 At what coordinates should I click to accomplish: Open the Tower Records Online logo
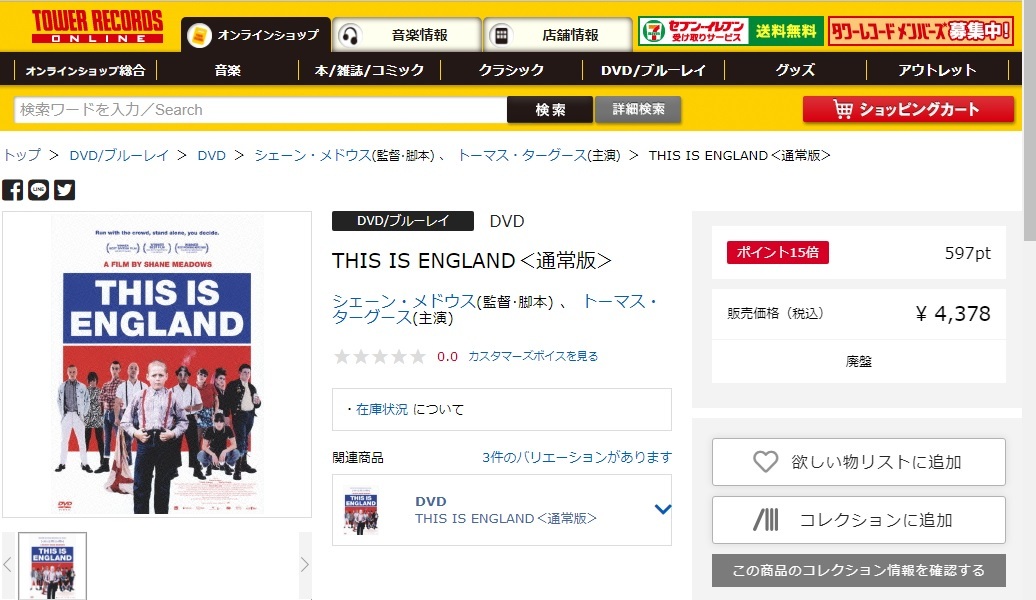pyautogui.click(x=97, y=26)
